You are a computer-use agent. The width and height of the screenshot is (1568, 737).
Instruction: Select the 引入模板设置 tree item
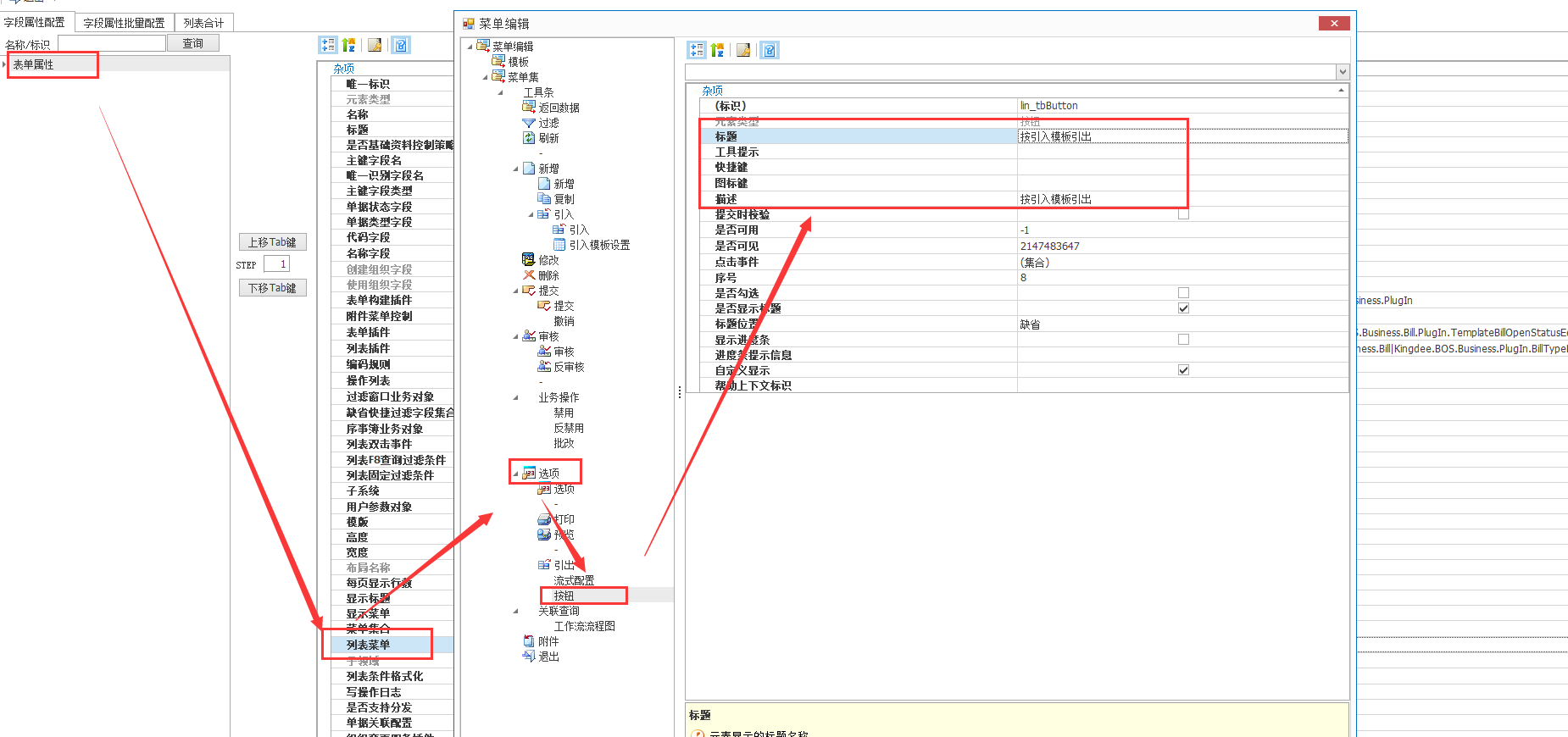(598, 245)
